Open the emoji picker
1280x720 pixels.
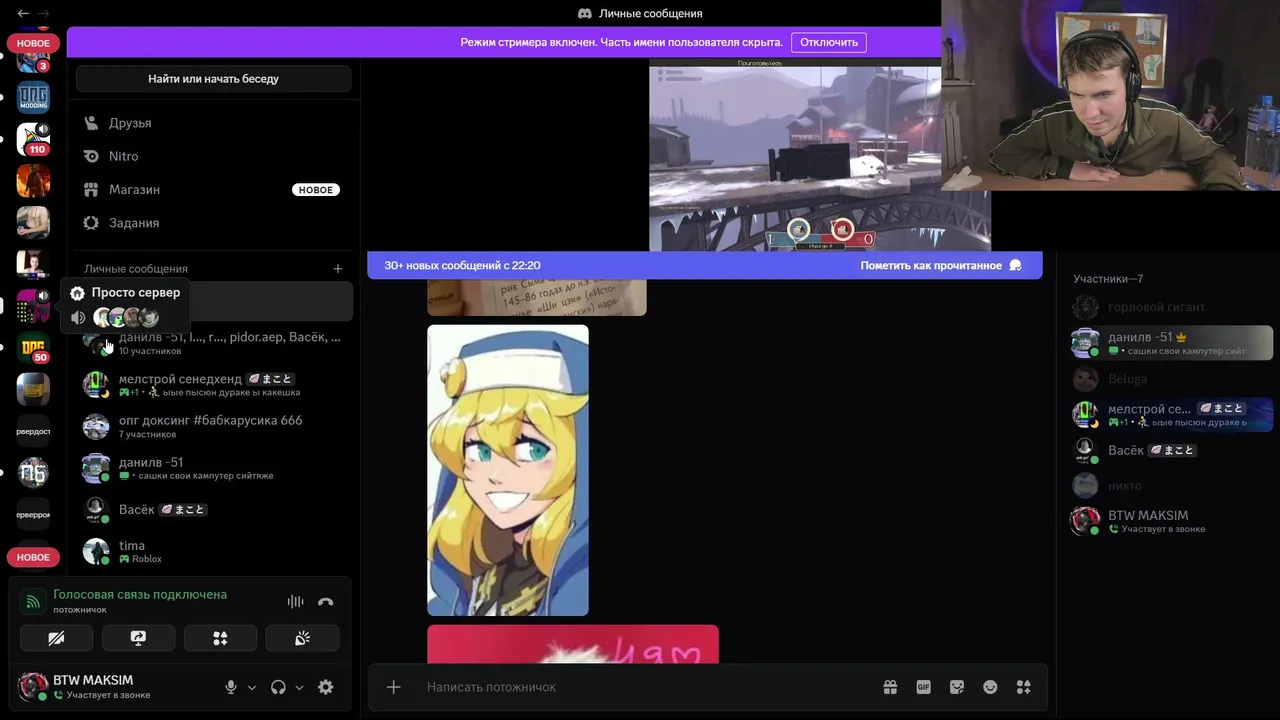(x=990, y=687)
